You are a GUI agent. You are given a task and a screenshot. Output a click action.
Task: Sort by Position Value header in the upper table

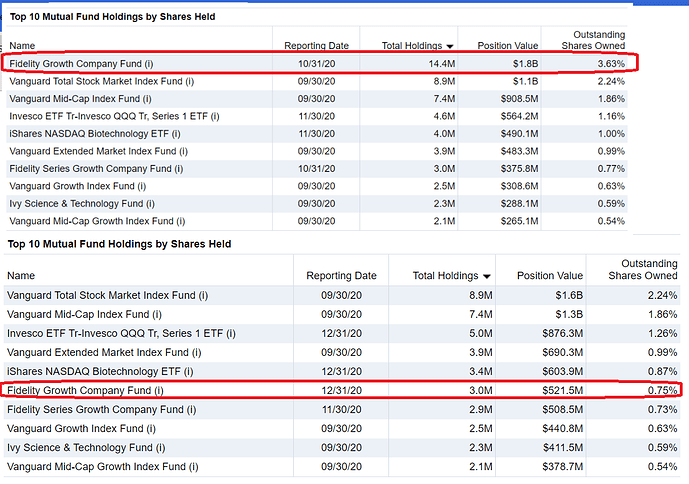click(508, 46)
